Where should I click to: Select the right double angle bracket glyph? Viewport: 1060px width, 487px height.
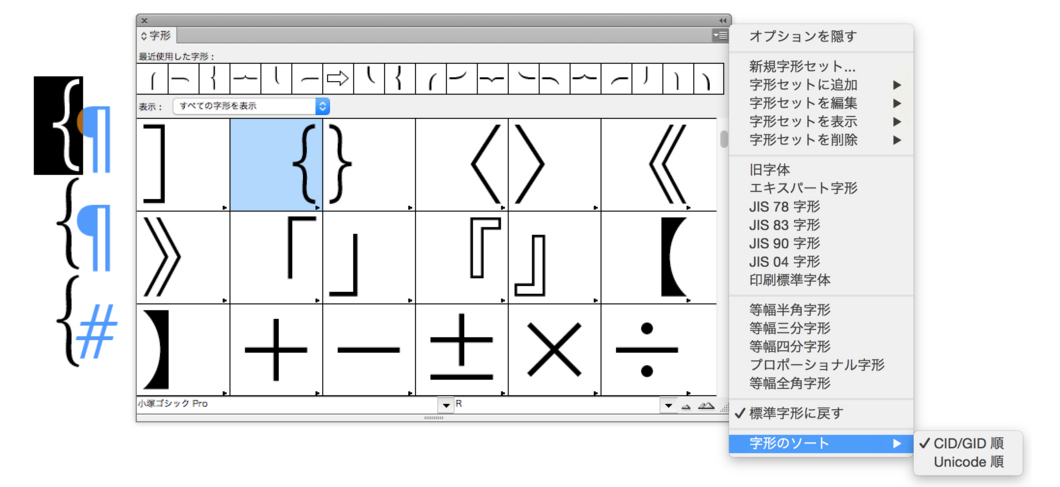(x=183, y=258)
